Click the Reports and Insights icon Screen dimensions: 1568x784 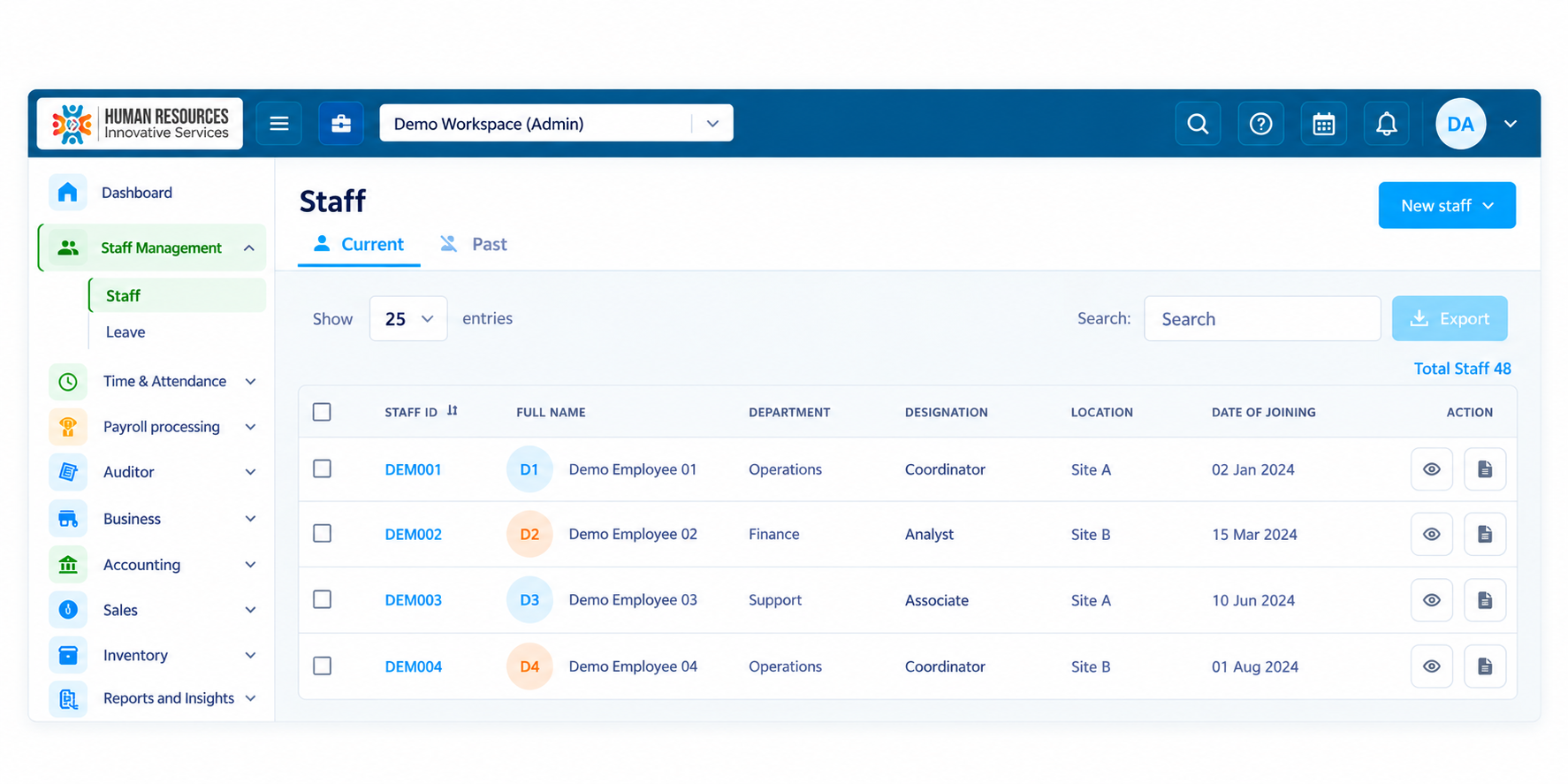[68, 699]
